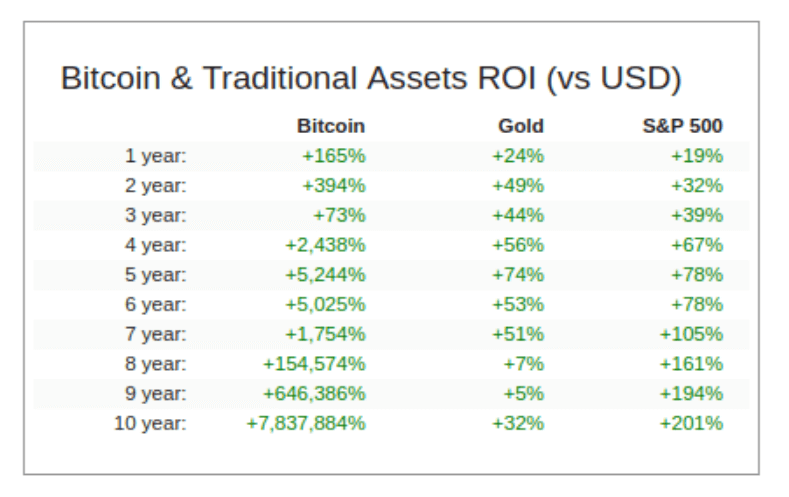Click Gold's +74% five-year value
This screenshot has height=497, width=789.
[x=518, y=275]
